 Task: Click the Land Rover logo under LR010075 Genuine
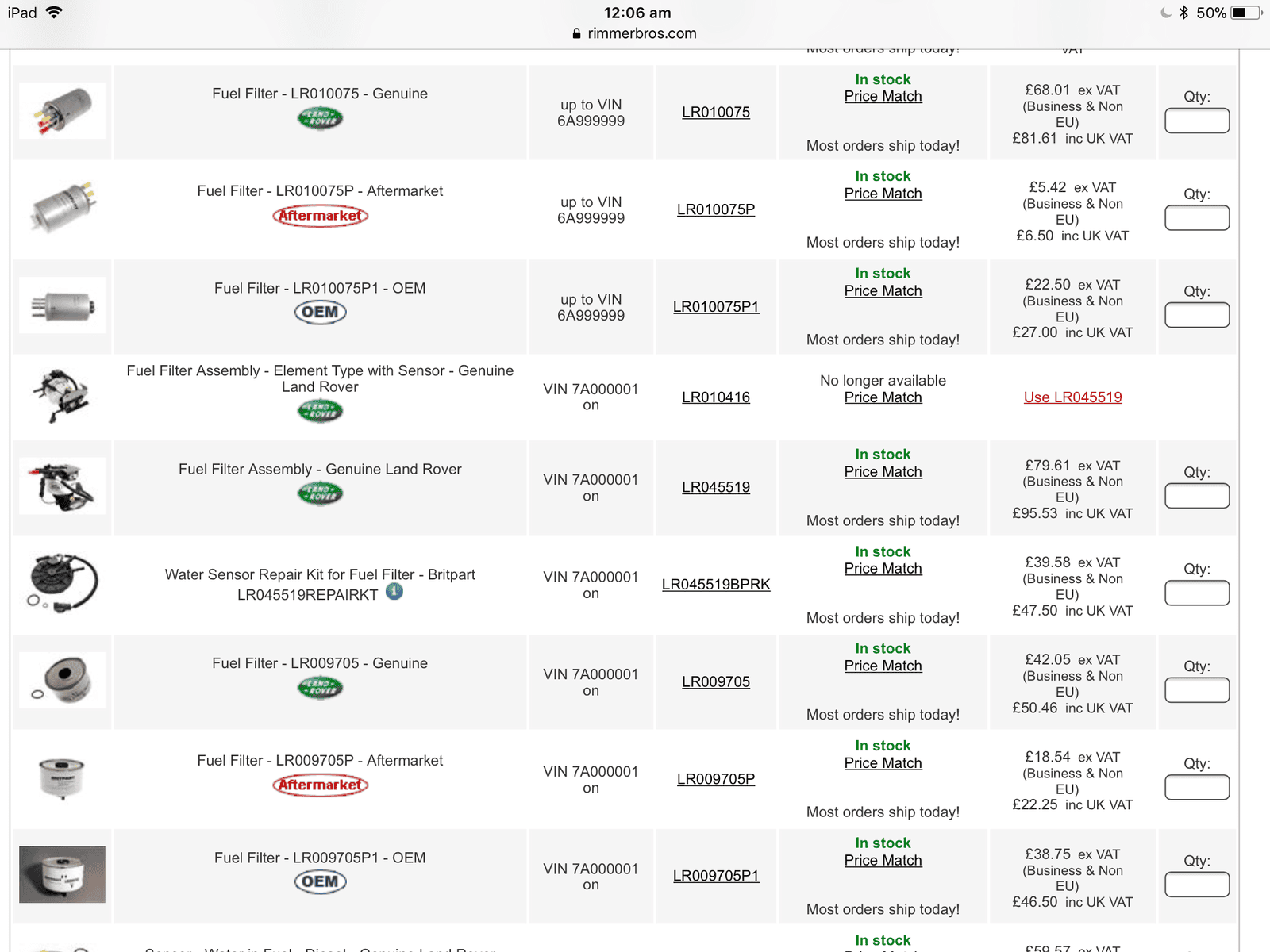click(x=320, y=118)
